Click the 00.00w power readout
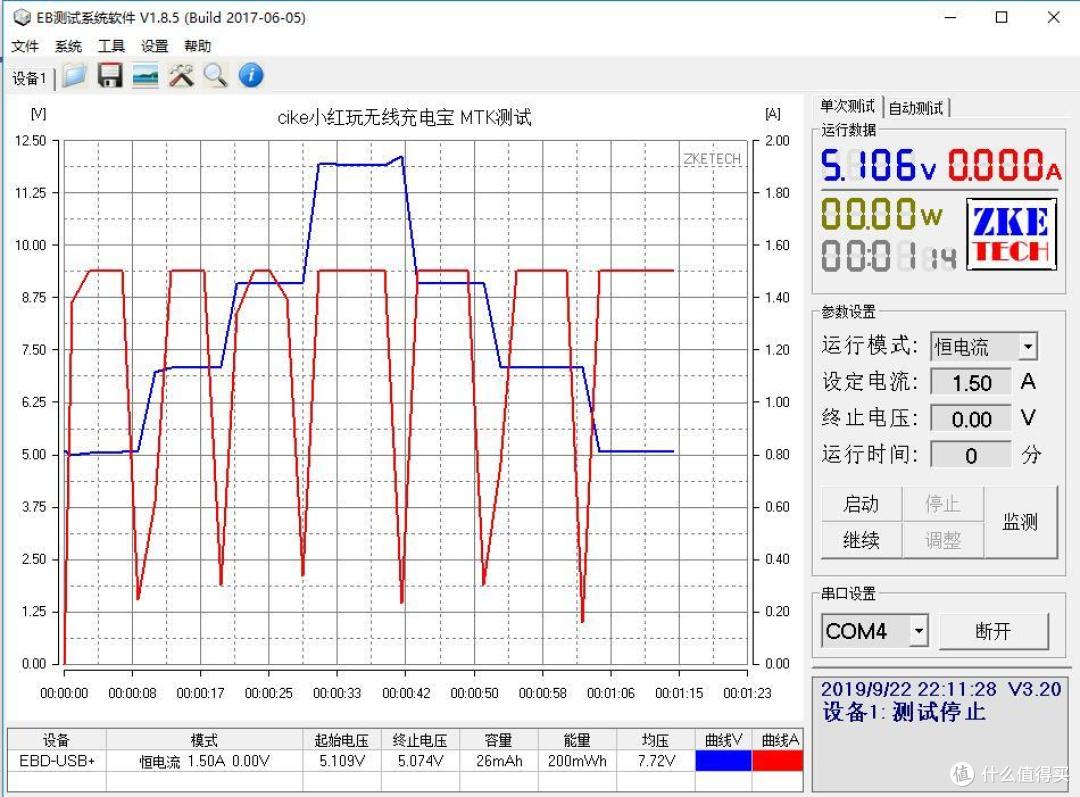Viewport: 1080px width, 797px height. pos(882,214)
